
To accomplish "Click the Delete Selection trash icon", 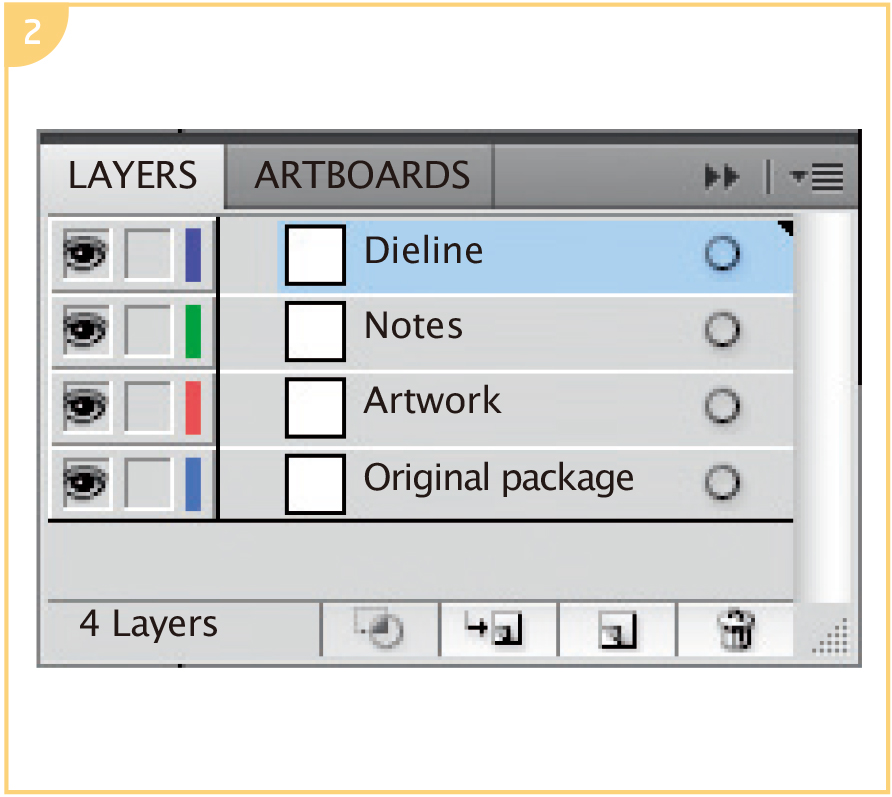I will 735,630.
